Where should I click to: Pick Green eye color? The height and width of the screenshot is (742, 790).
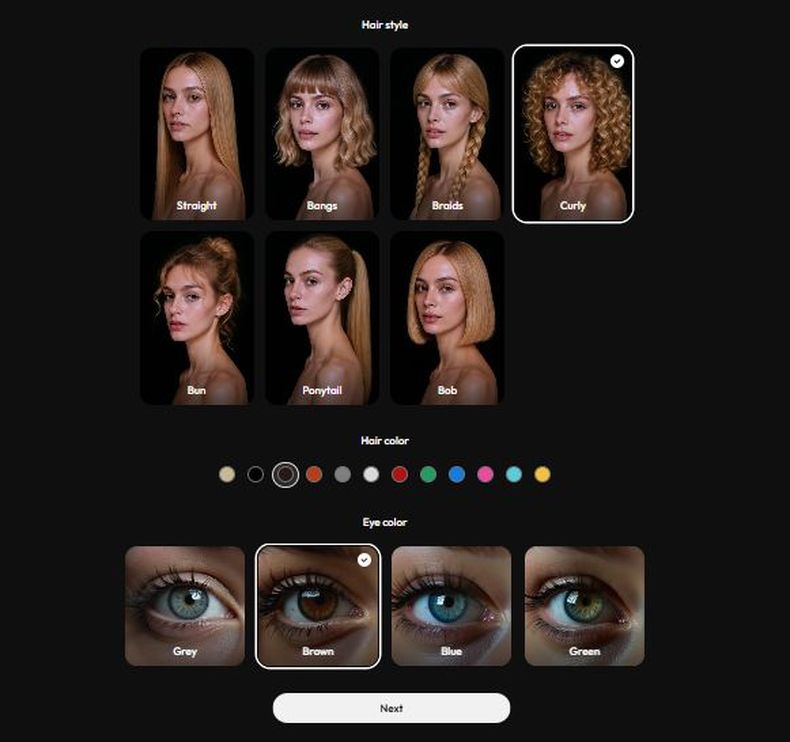tap(584, 605)
